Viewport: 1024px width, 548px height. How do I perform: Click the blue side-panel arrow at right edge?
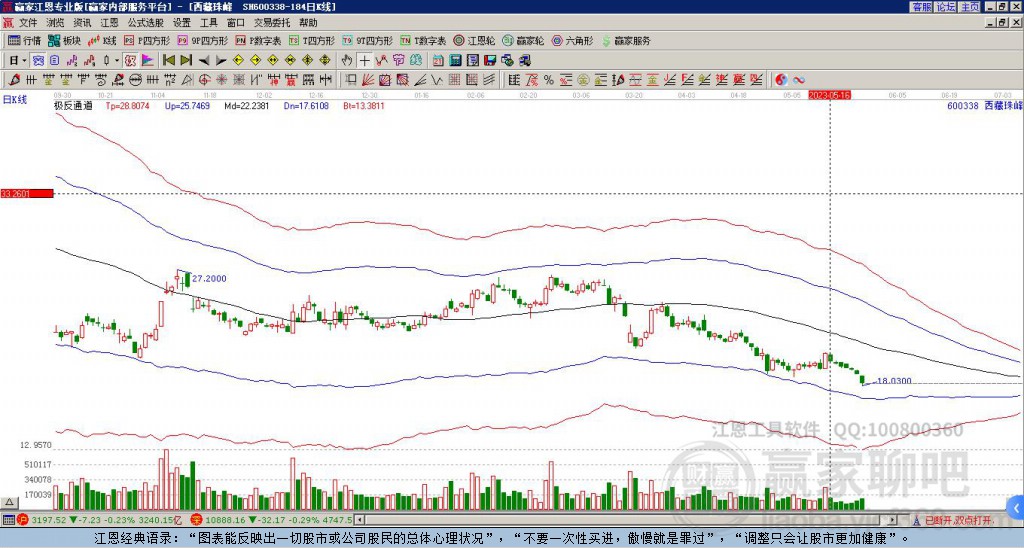[1016, 508]
